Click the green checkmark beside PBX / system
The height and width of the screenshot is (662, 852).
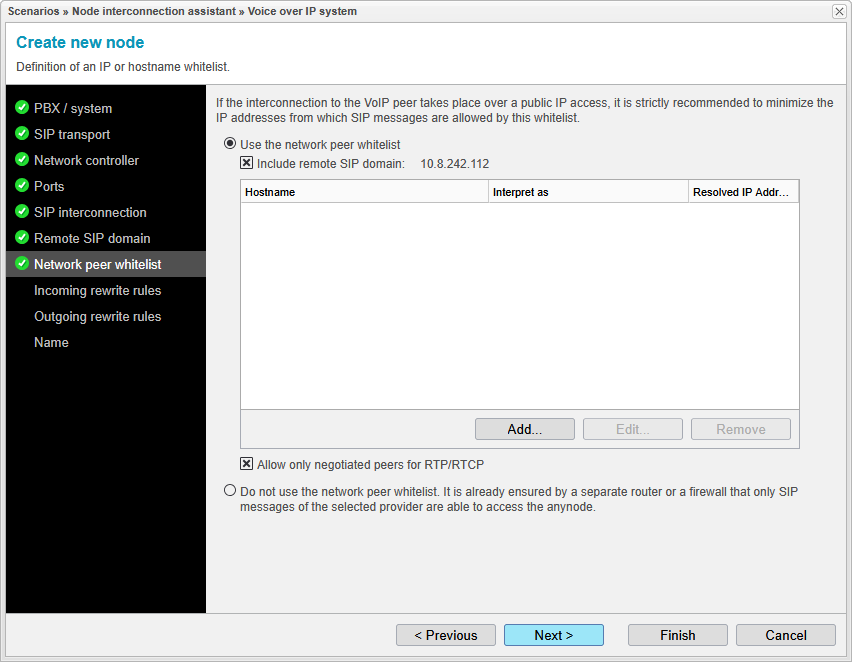(x=21, y=108)
